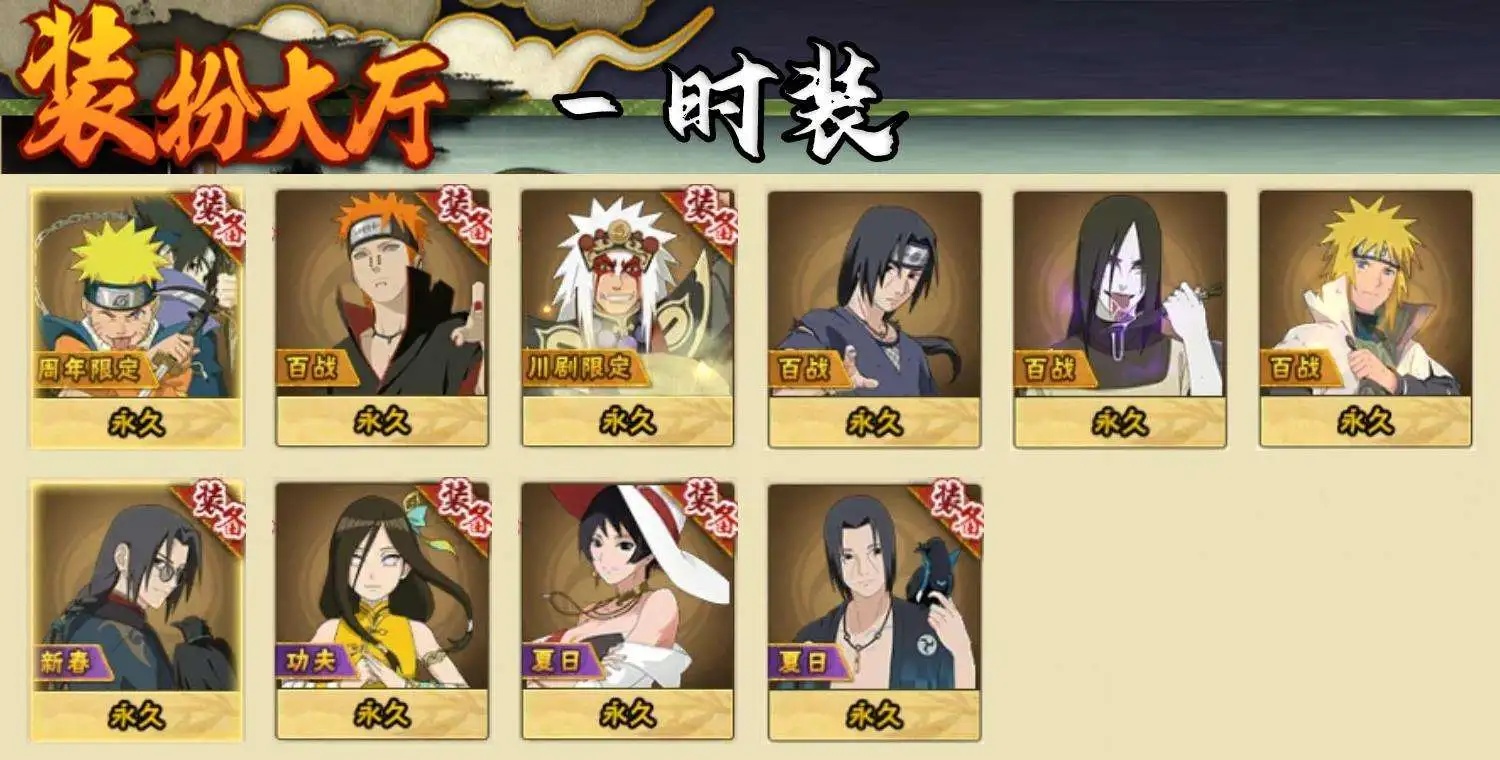Select the 功夫 yellow dress costume card

pyautogui.click(x=382, y=612)
